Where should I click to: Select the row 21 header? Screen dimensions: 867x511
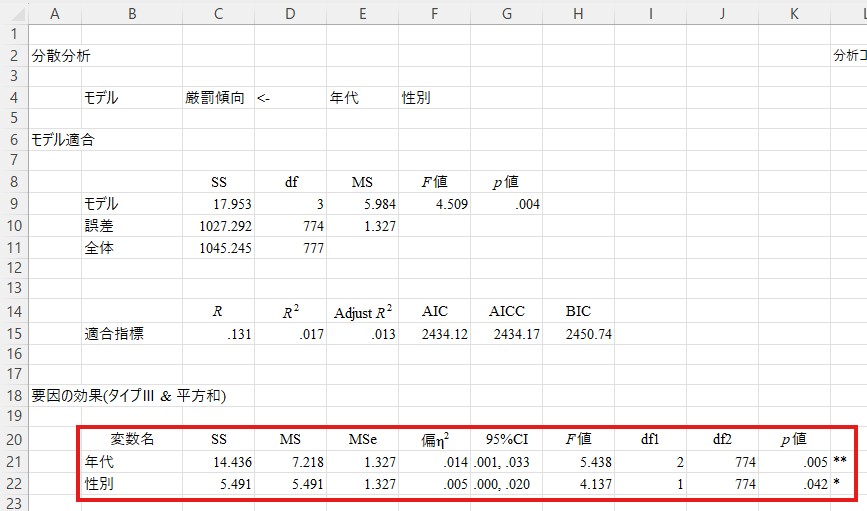click(x=13, y=462)
